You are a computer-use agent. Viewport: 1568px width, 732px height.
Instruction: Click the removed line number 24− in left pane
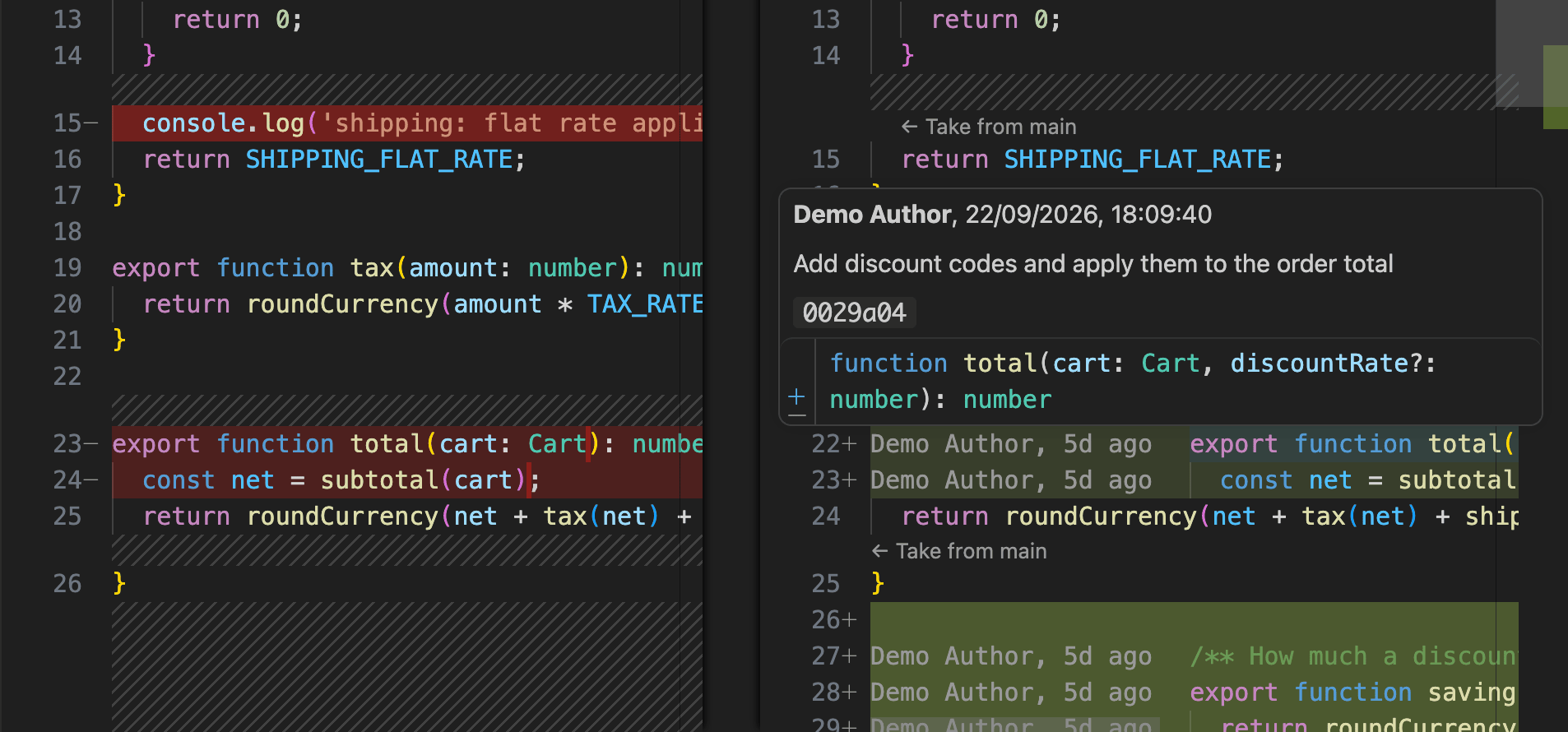click(75, 480)
